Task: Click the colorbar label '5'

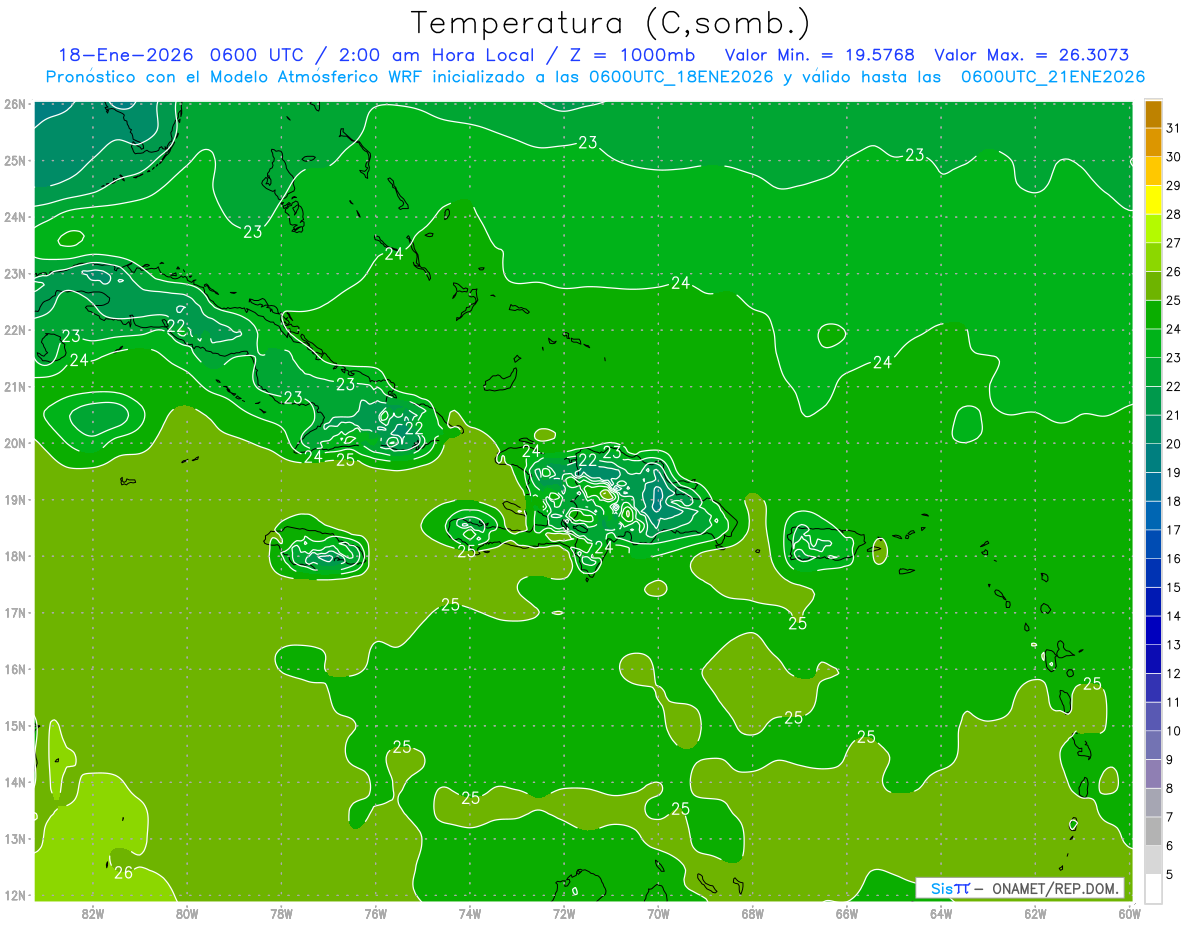Action: tap(1171, 874)
